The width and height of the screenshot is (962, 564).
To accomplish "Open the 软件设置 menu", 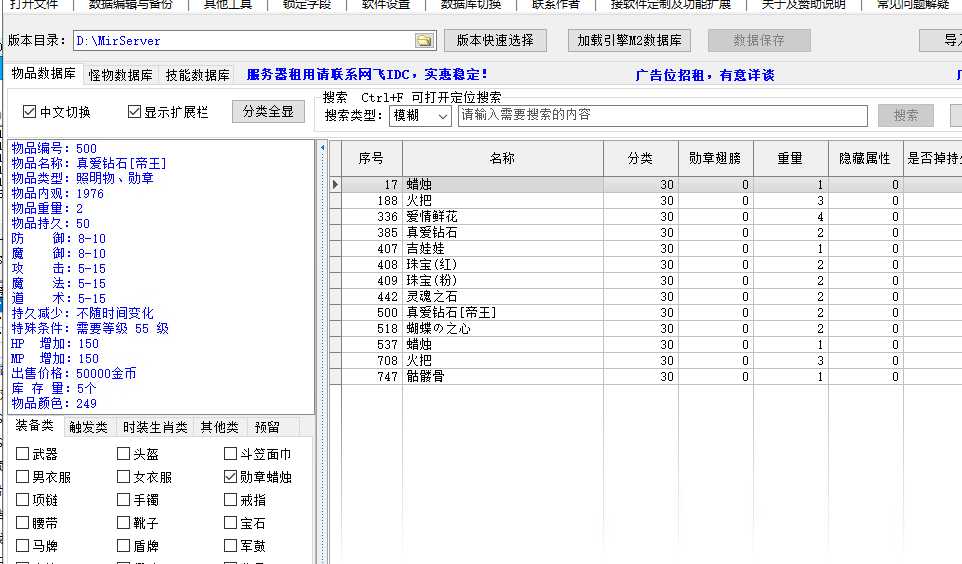I will (x=385, y=4).
